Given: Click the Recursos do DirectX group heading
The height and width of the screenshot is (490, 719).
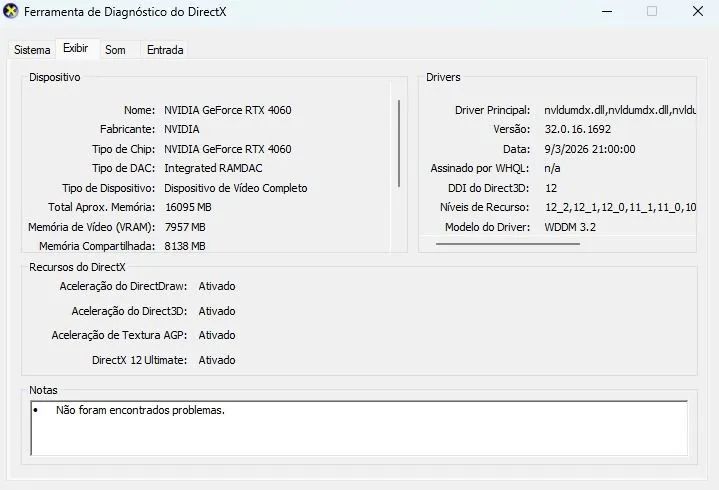Looking at the screenshot, I should pos(77,267).
